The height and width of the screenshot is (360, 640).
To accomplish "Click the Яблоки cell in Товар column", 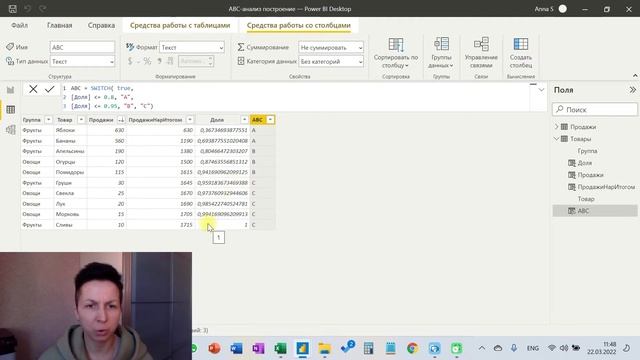I will 70,130.
